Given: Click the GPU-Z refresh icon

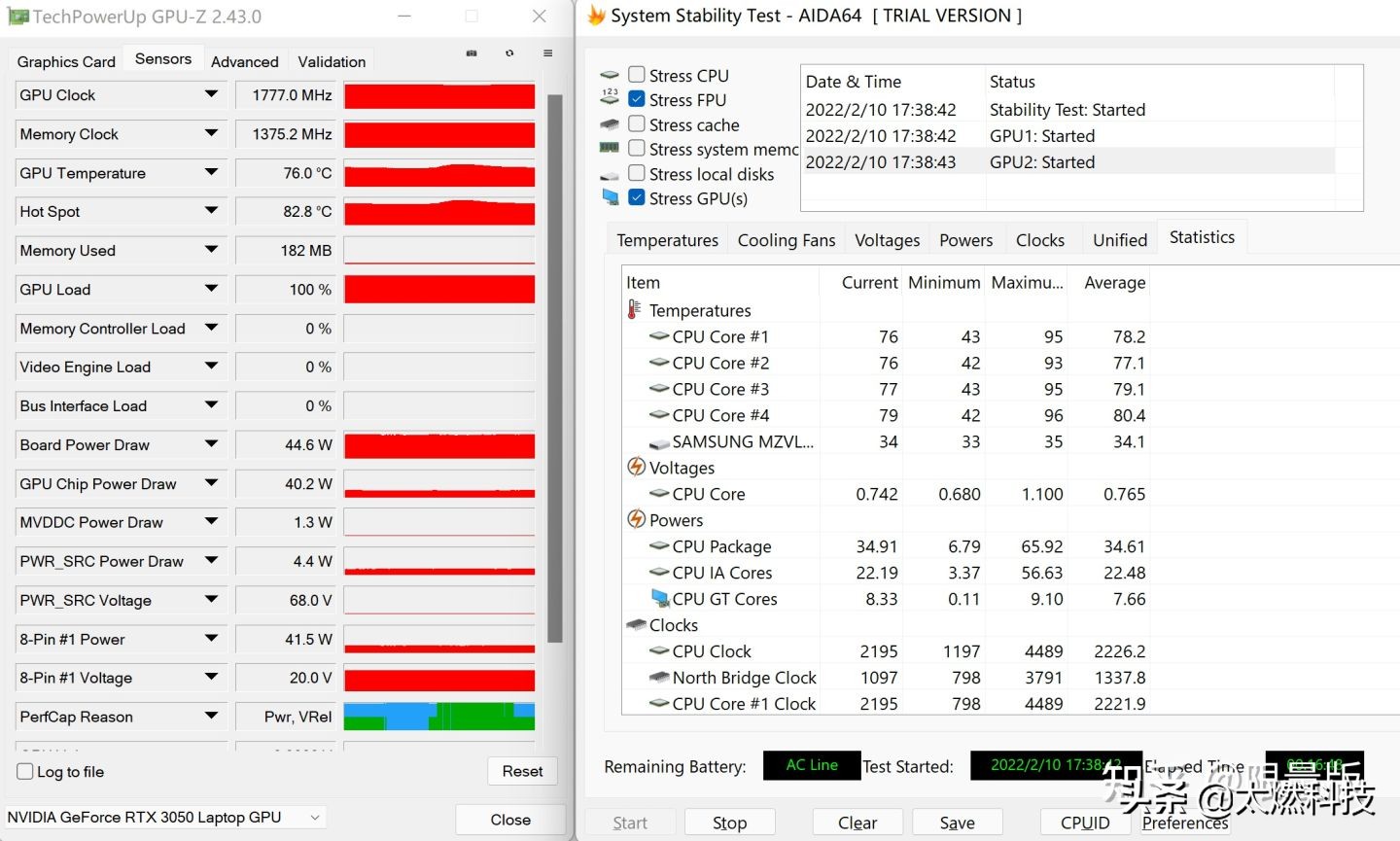Looking at the screenshot, I should tap(509, 53).
